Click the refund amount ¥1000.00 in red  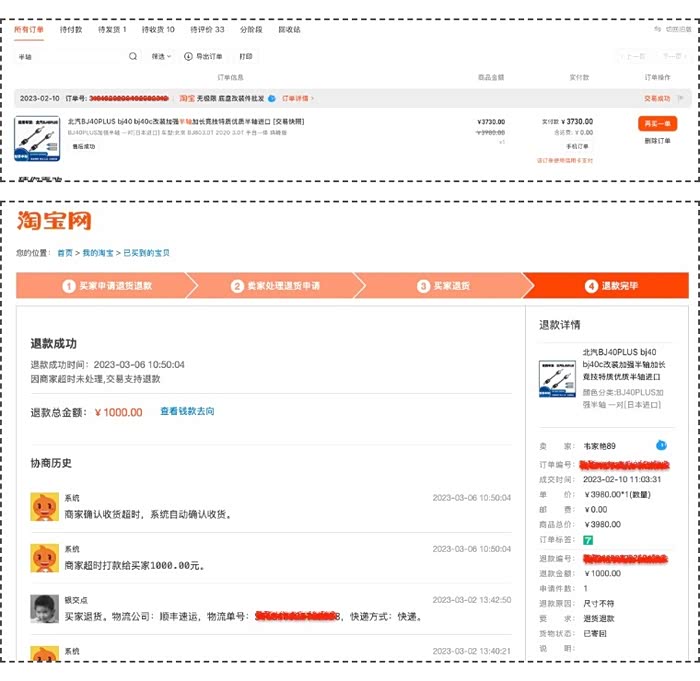click(118, 412)
